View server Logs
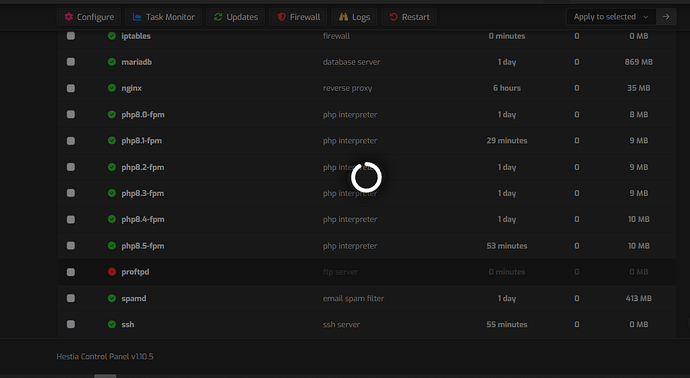 pyautogui.click(x=354, y=17)
